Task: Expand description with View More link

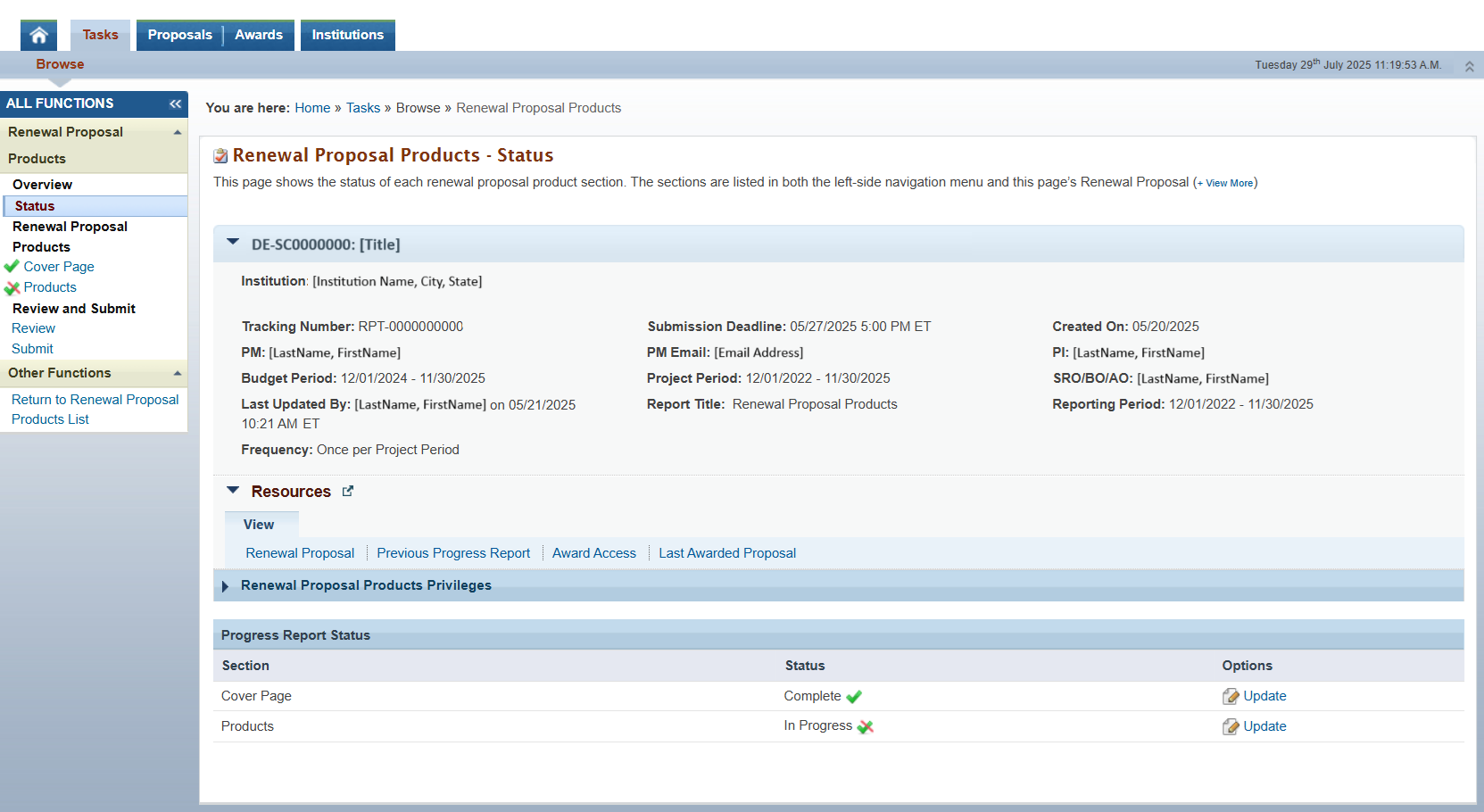Action: (1229, 183)
